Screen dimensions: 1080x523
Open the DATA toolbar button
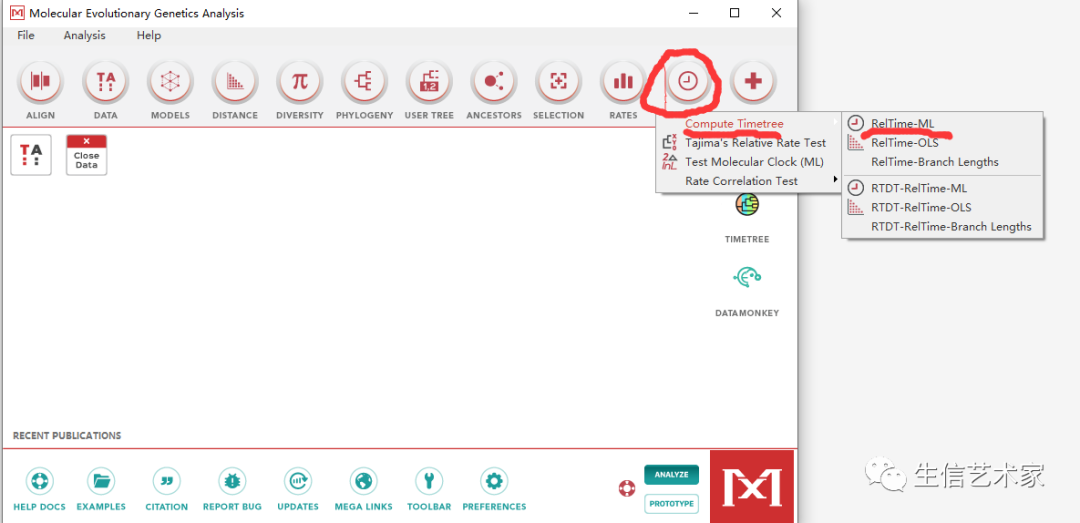[105, 82]
